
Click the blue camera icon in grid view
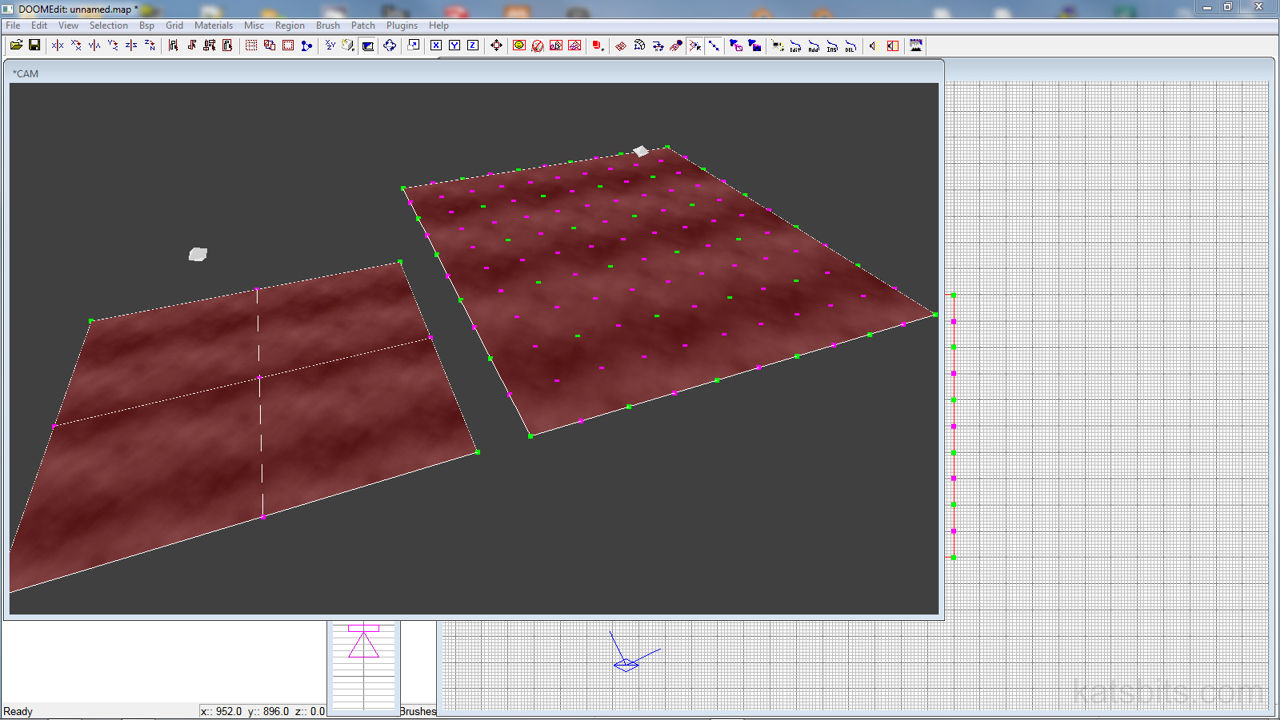click(x=626, y=664)
